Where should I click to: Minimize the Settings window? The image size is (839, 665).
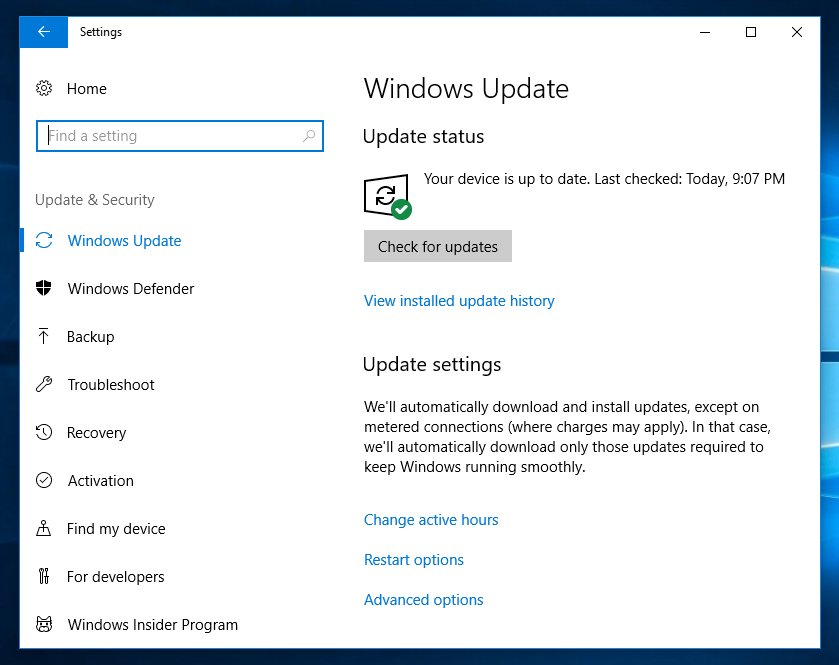[705, 32]
